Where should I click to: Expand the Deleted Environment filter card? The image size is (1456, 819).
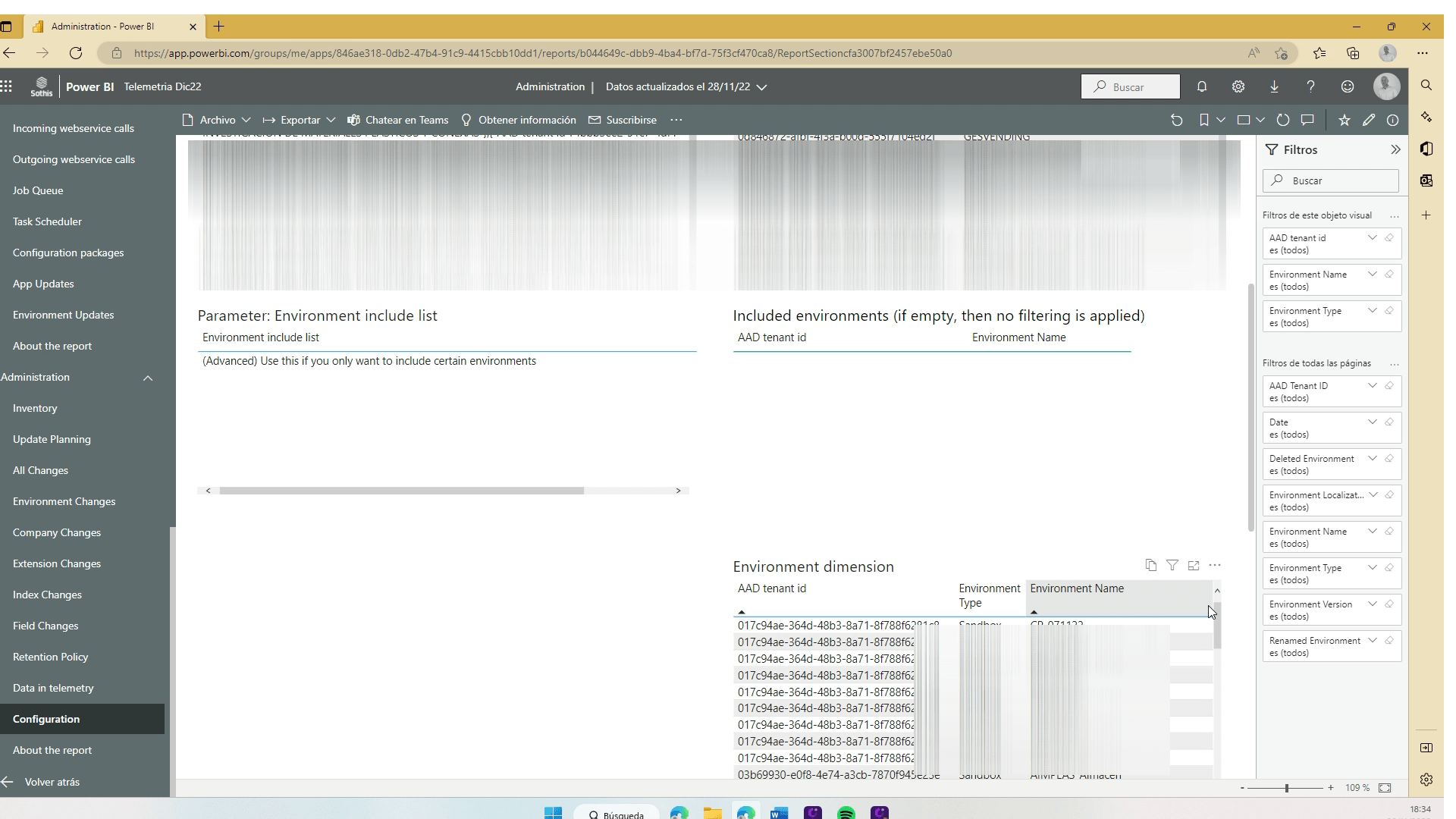click(x=1372, y=459)
